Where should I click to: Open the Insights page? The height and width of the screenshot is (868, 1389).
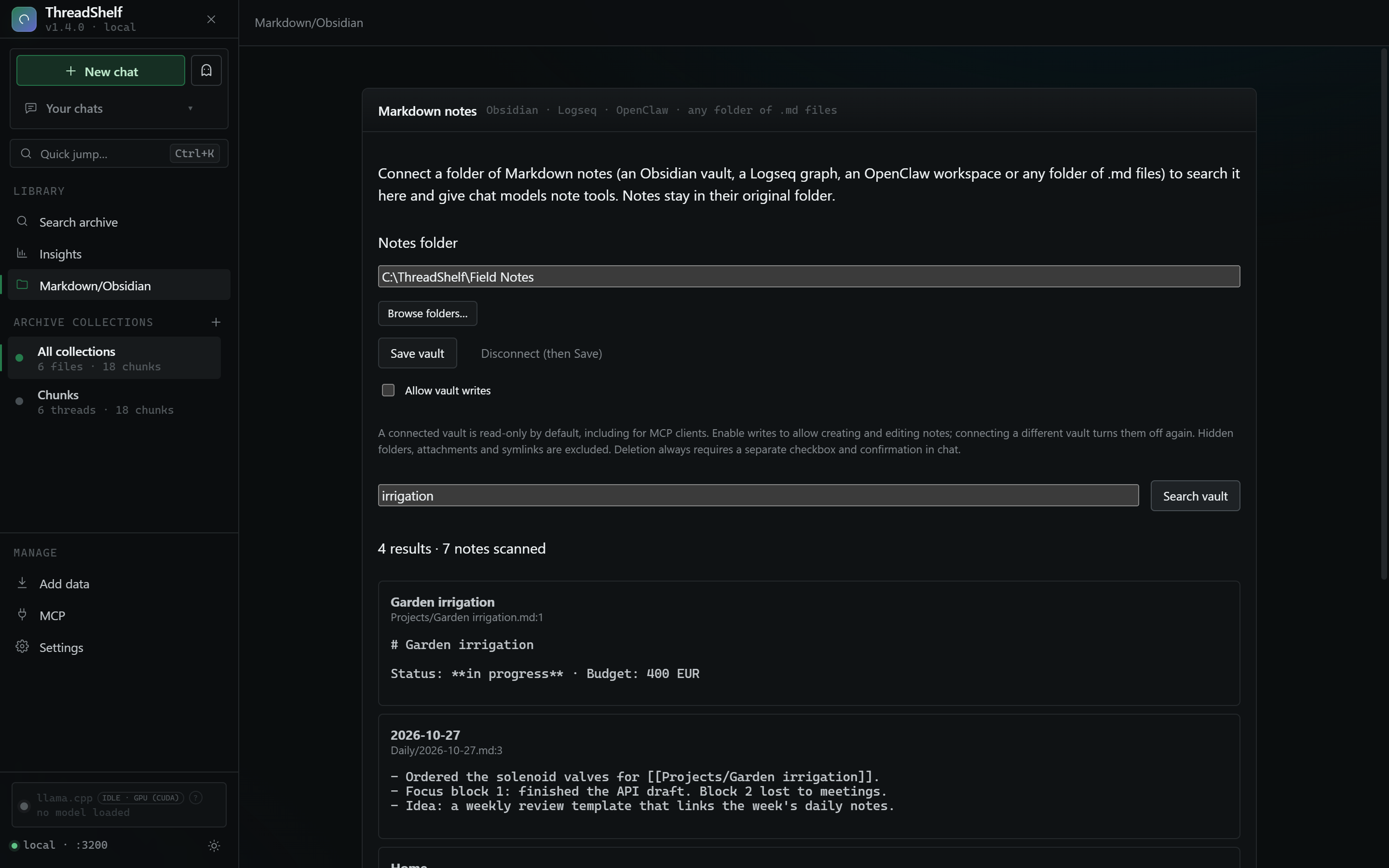pyautogui.click(x=119, y=254)
